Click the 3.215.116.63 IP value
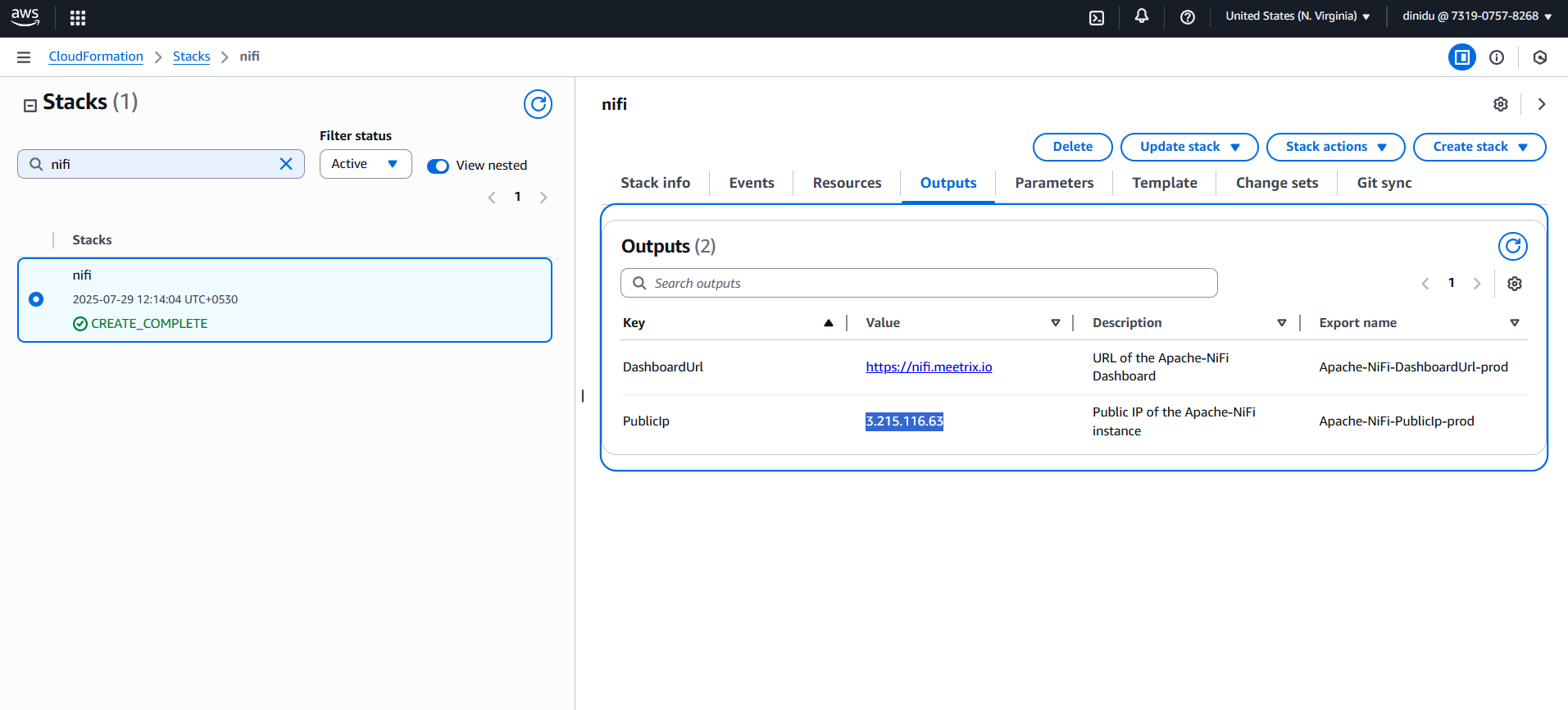The image size is (1568, 710). [x=904, y=421]
